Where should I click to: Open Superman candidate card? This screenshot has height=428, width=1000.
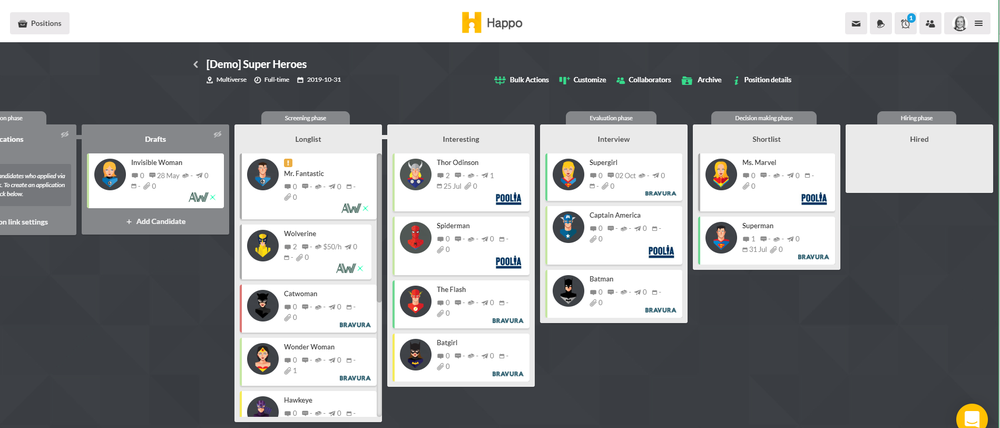point(767,240)
